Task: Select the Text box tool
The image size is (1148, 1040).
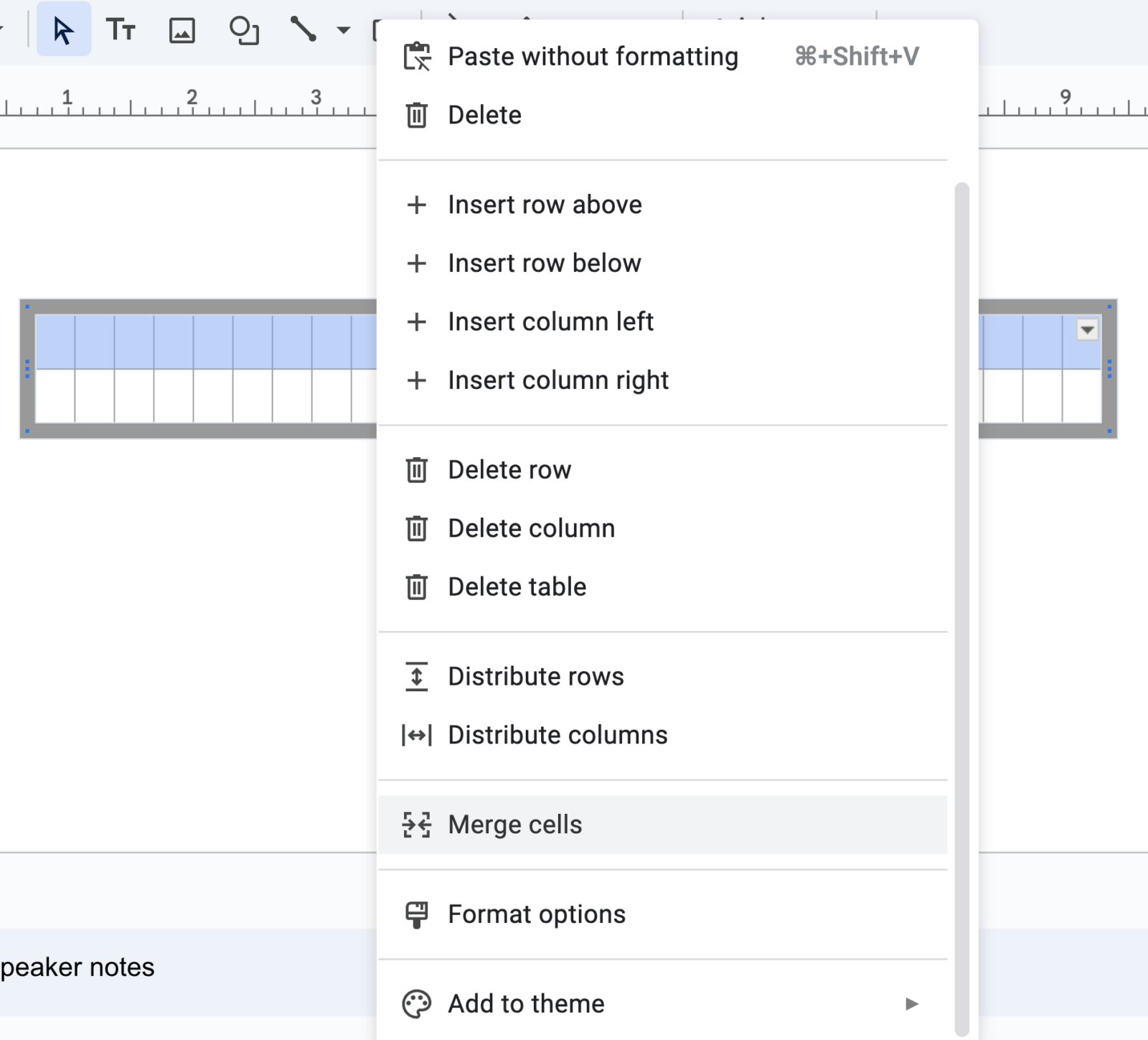Action: 121,30
